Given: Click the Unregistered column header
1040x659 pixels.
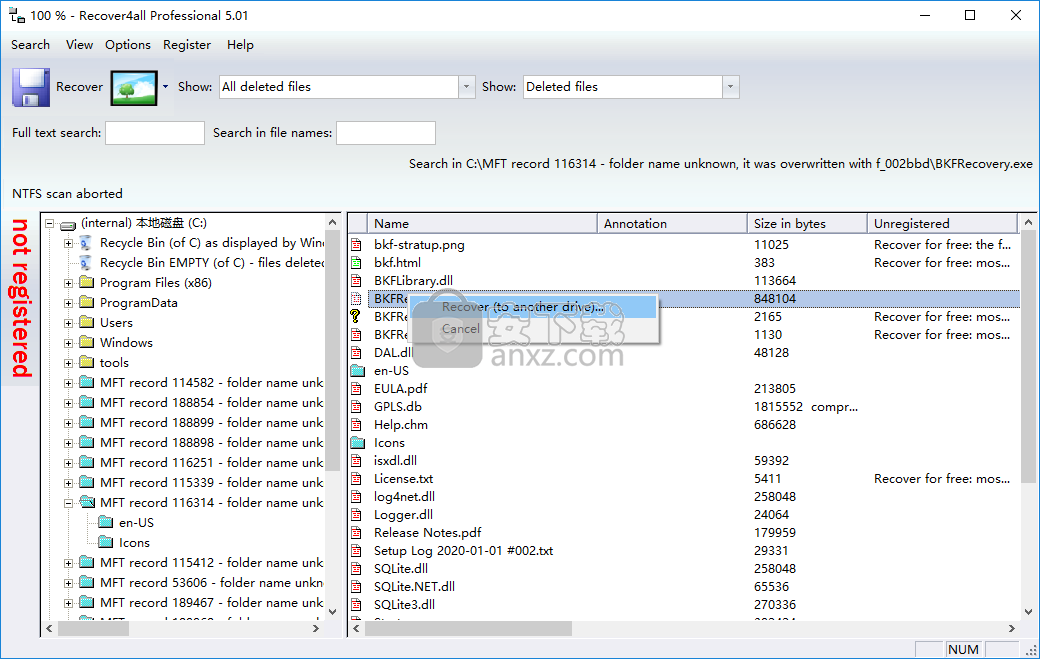Looking at the screenshot, I should click(x=942, y=223).
